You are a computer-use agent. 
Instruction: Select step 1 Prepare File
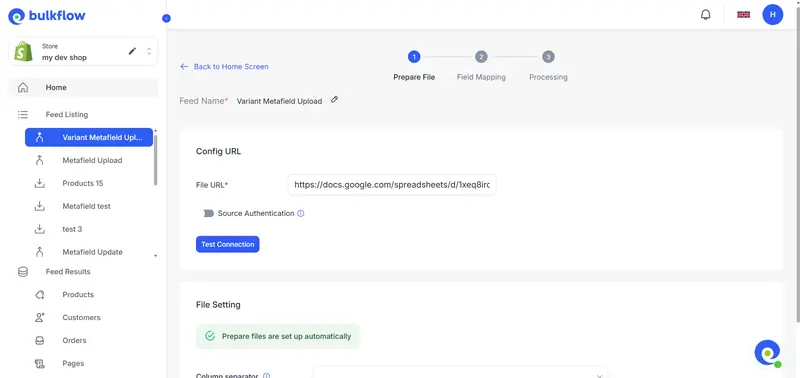[x=414, y=57]
